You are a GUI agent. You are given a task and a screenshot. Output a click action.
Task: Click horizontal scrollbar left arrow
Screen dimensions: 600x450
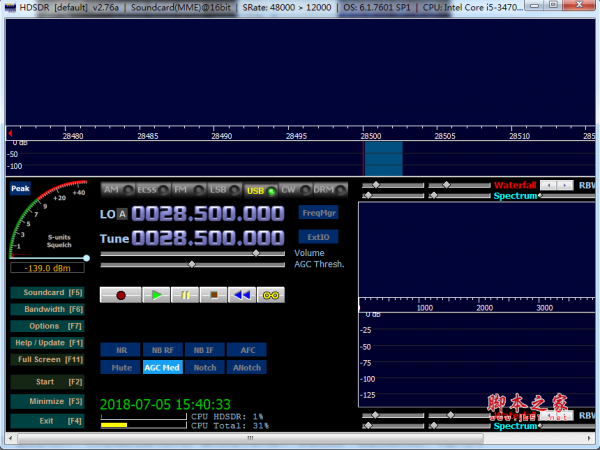[11, 438]
